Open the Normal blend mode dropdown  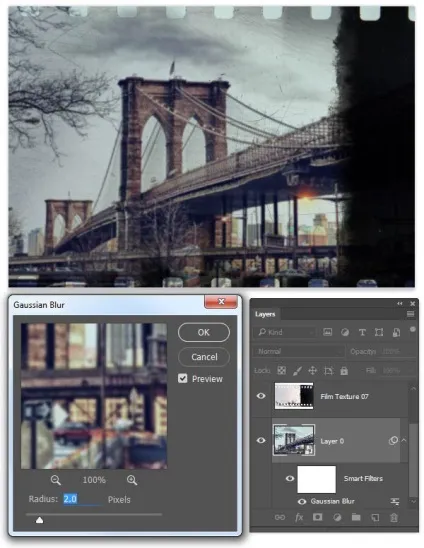(x=299, y=351)
